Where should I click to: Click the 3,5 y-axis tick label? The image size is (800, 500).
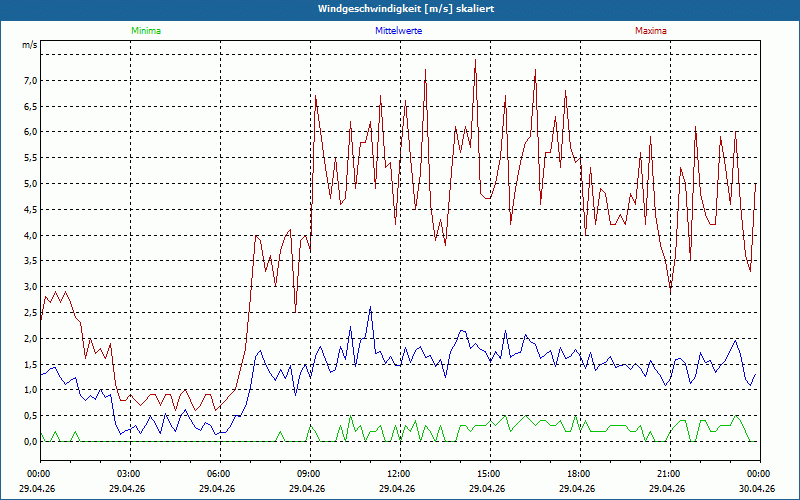31,261
